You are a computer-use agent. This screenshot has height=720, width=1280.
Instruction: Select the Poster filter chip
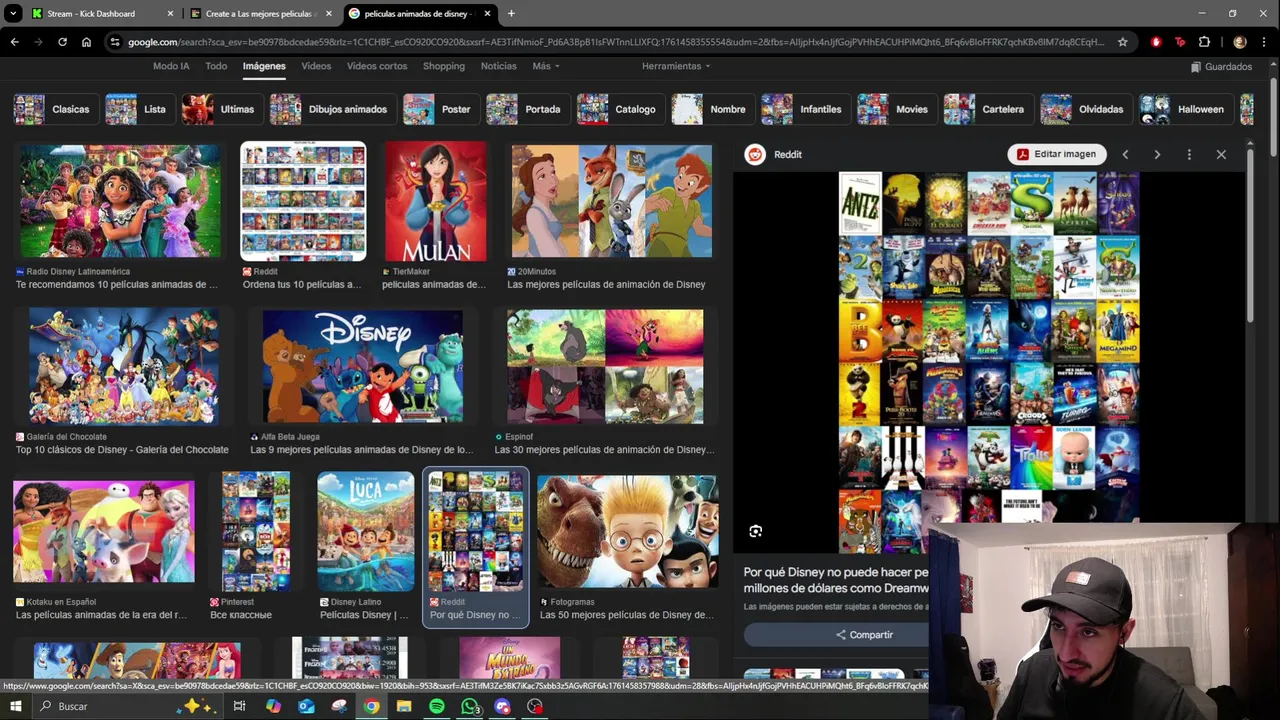[440, 109]
